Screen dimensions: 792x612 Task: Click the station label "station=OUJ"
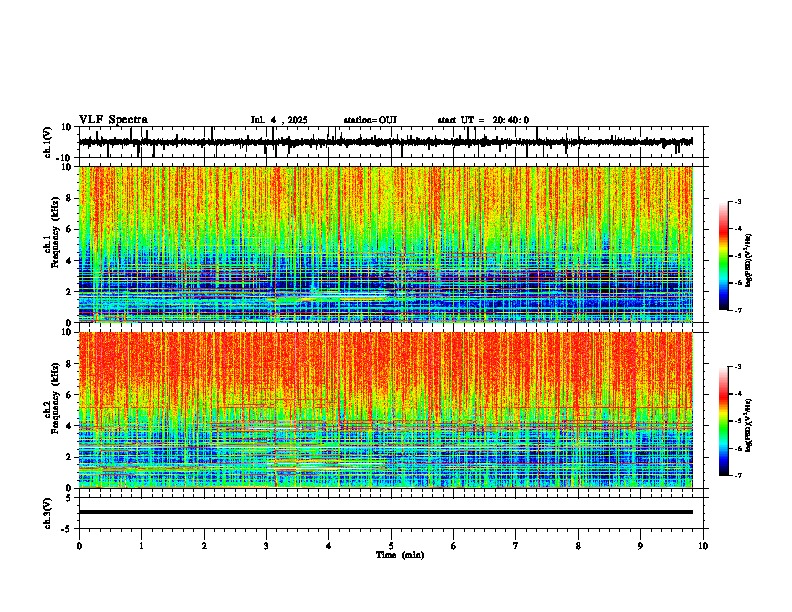(370, 120)
